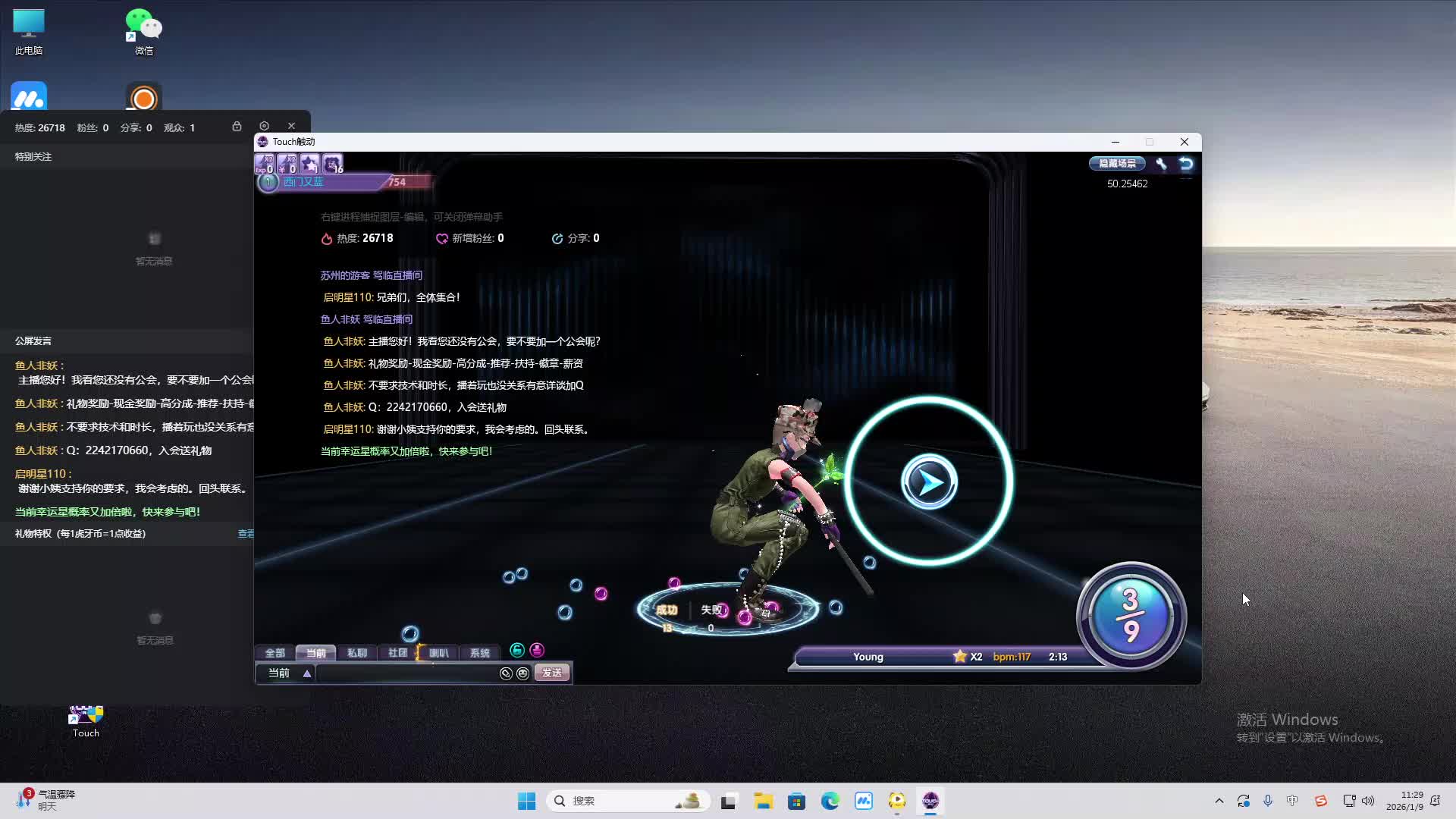Toggle the green unlock icon near chat tabs
1456x819 pixels.
(x=517, y=650)
